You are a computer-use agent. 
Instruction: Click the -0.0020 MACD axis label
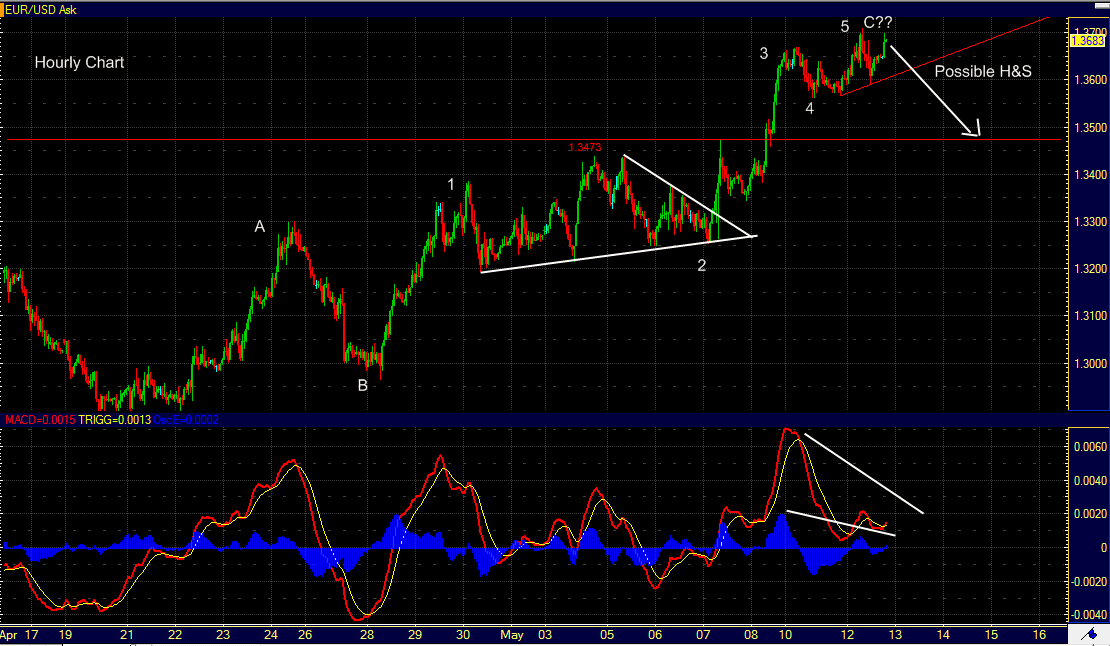(x=1089, y=582)
